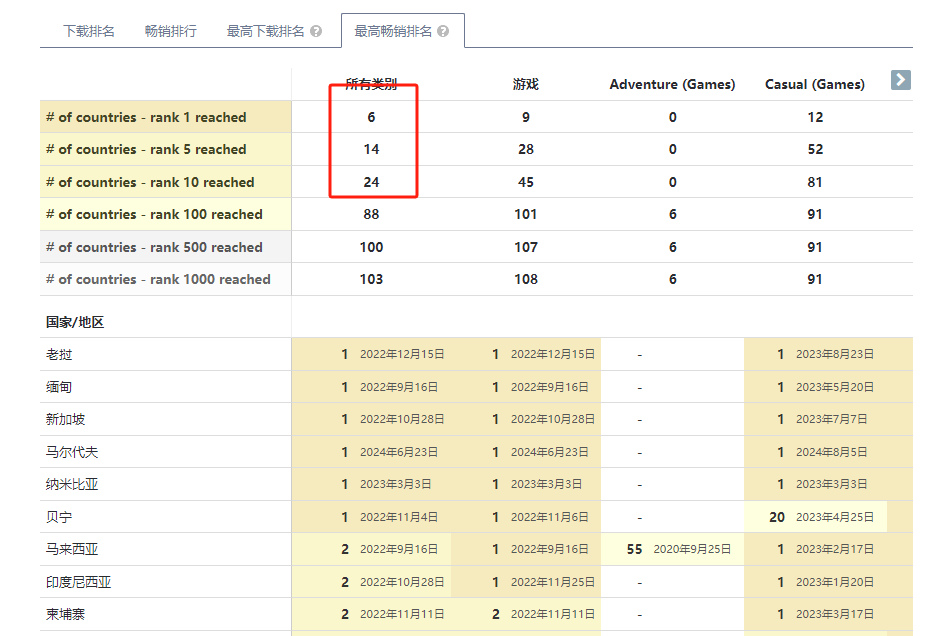Click the 印度尼西亚 country name
Image resolution: width=948 pixels, height=636 pixels.
79,582
